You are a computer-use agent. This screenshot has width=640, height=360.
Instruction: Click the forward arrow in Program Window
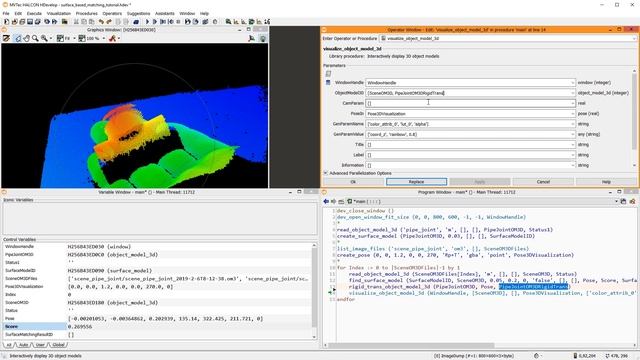tap(333, 202)
